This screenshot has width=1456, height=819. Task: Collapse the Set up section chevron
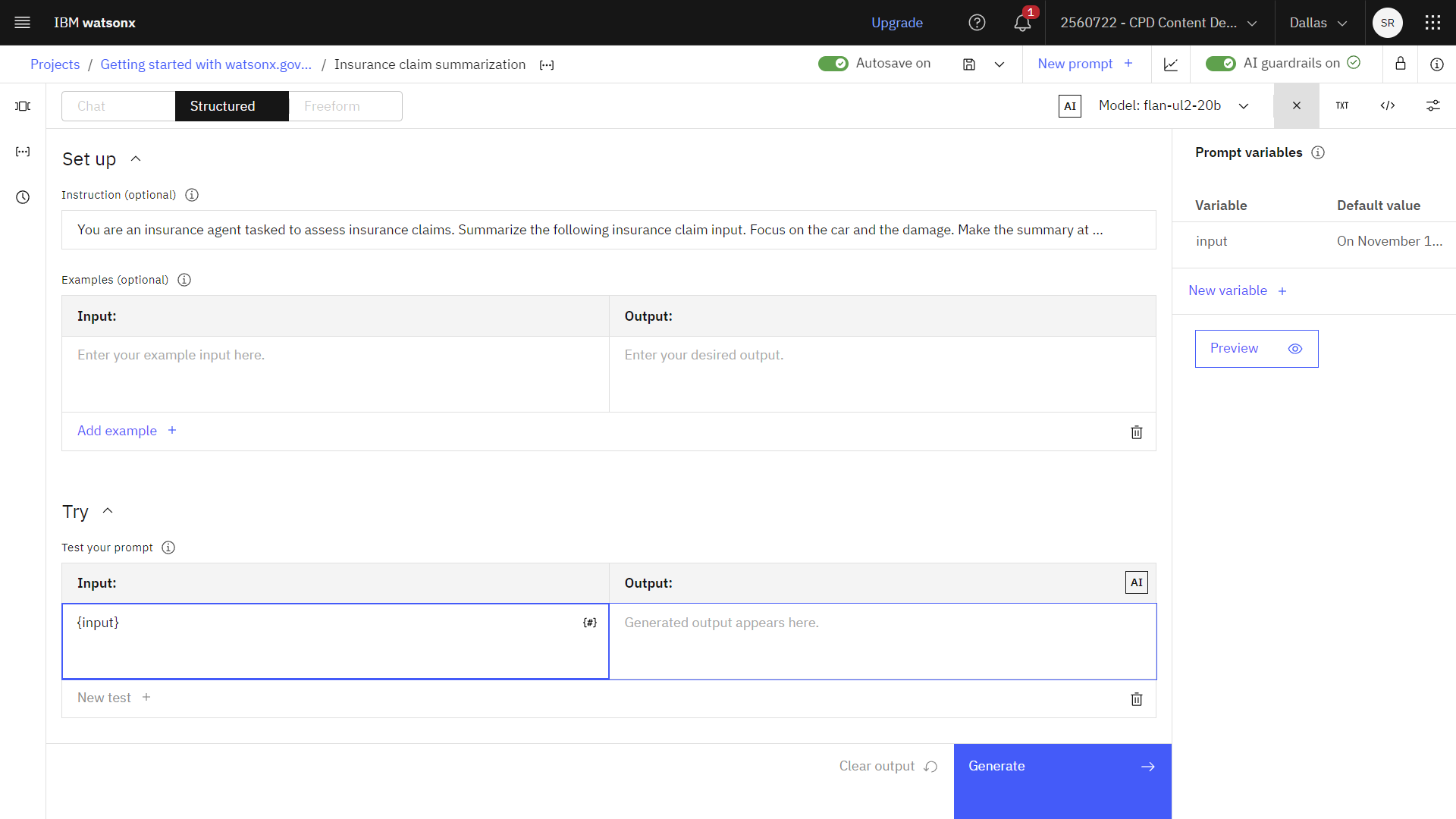click(135, 158)
